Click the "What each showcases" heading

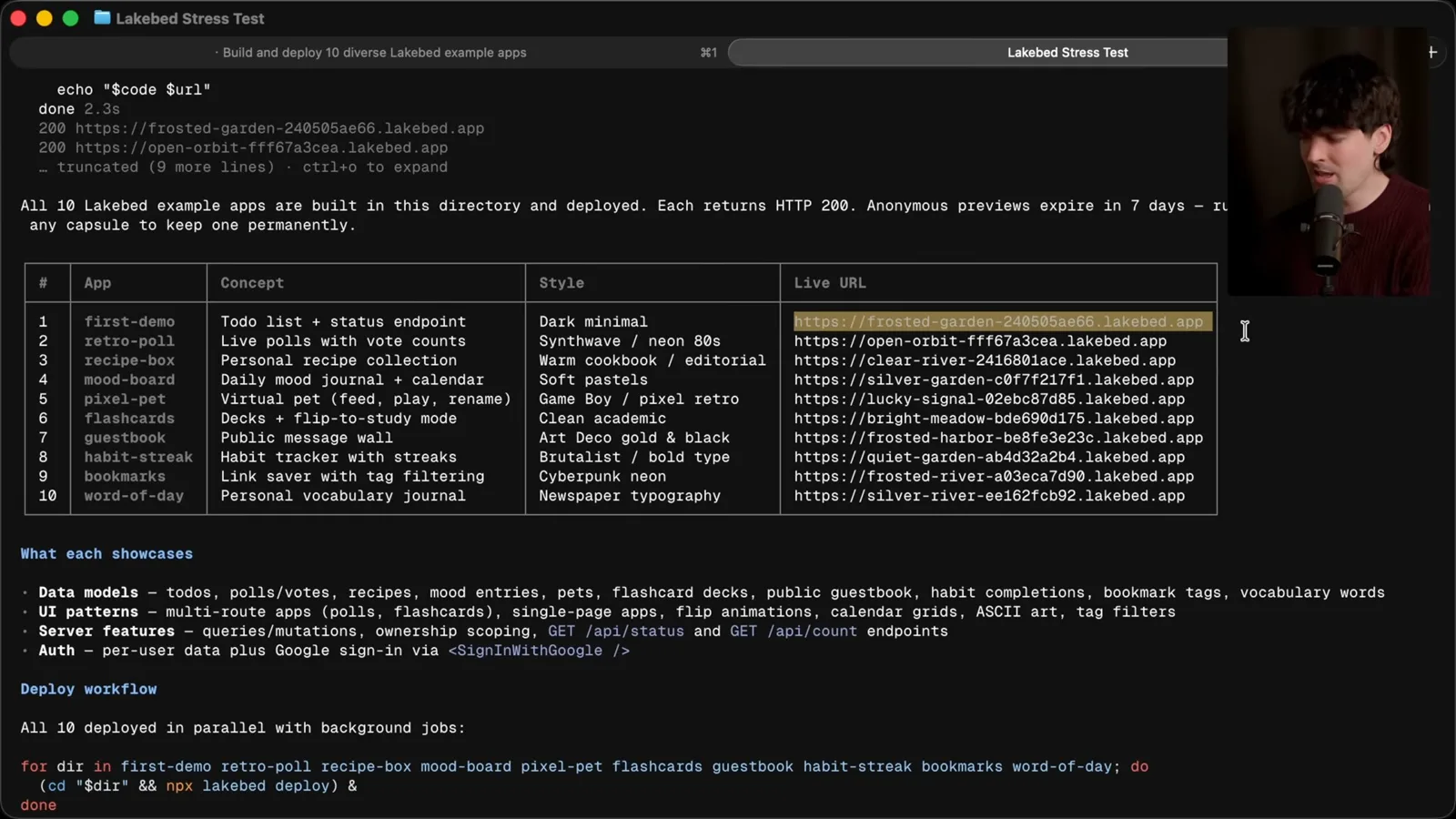[x=106, y=553]
